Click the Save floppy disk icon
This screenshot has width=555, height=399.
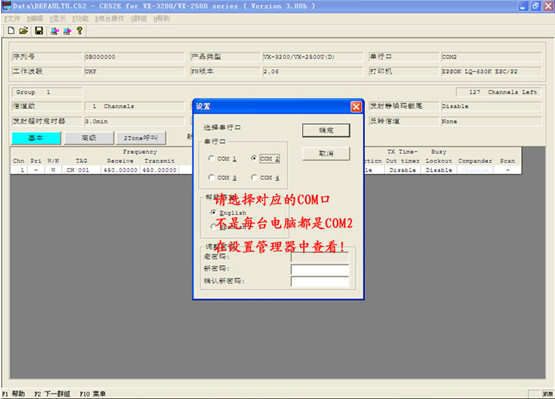(39, 31)
